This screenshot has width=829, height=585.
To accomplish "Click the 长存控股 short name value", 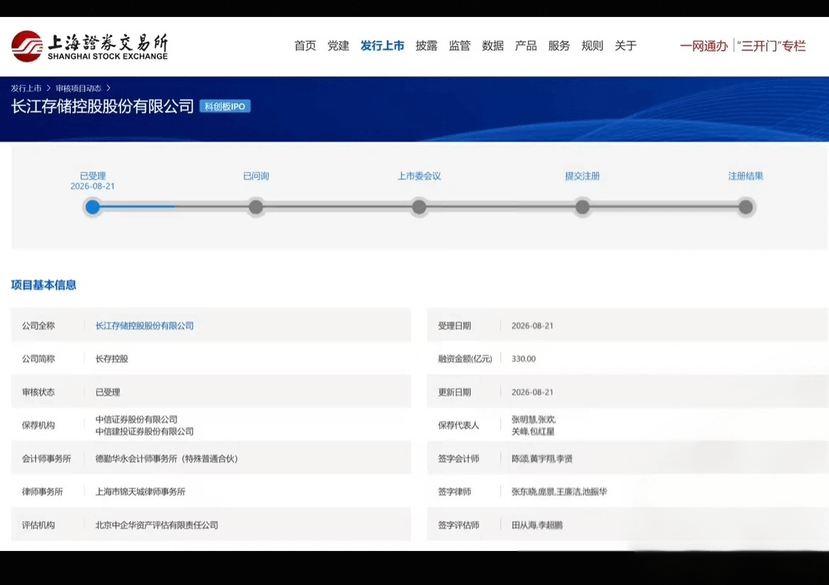I will pos(112,359).
